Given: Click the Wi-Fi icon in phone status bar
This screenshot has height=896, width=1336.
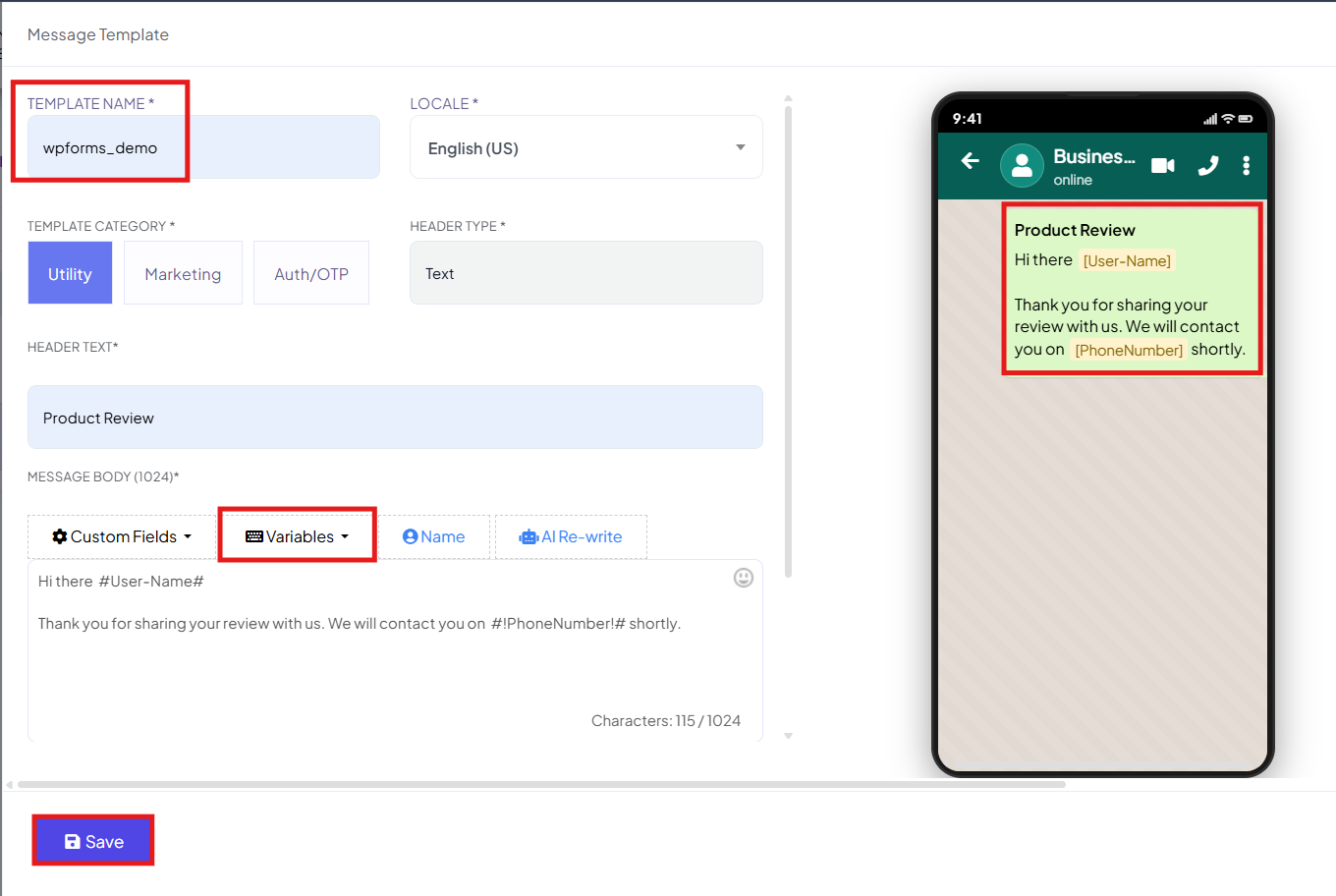Looking at the screenshot, I should tap(1228, 119).
